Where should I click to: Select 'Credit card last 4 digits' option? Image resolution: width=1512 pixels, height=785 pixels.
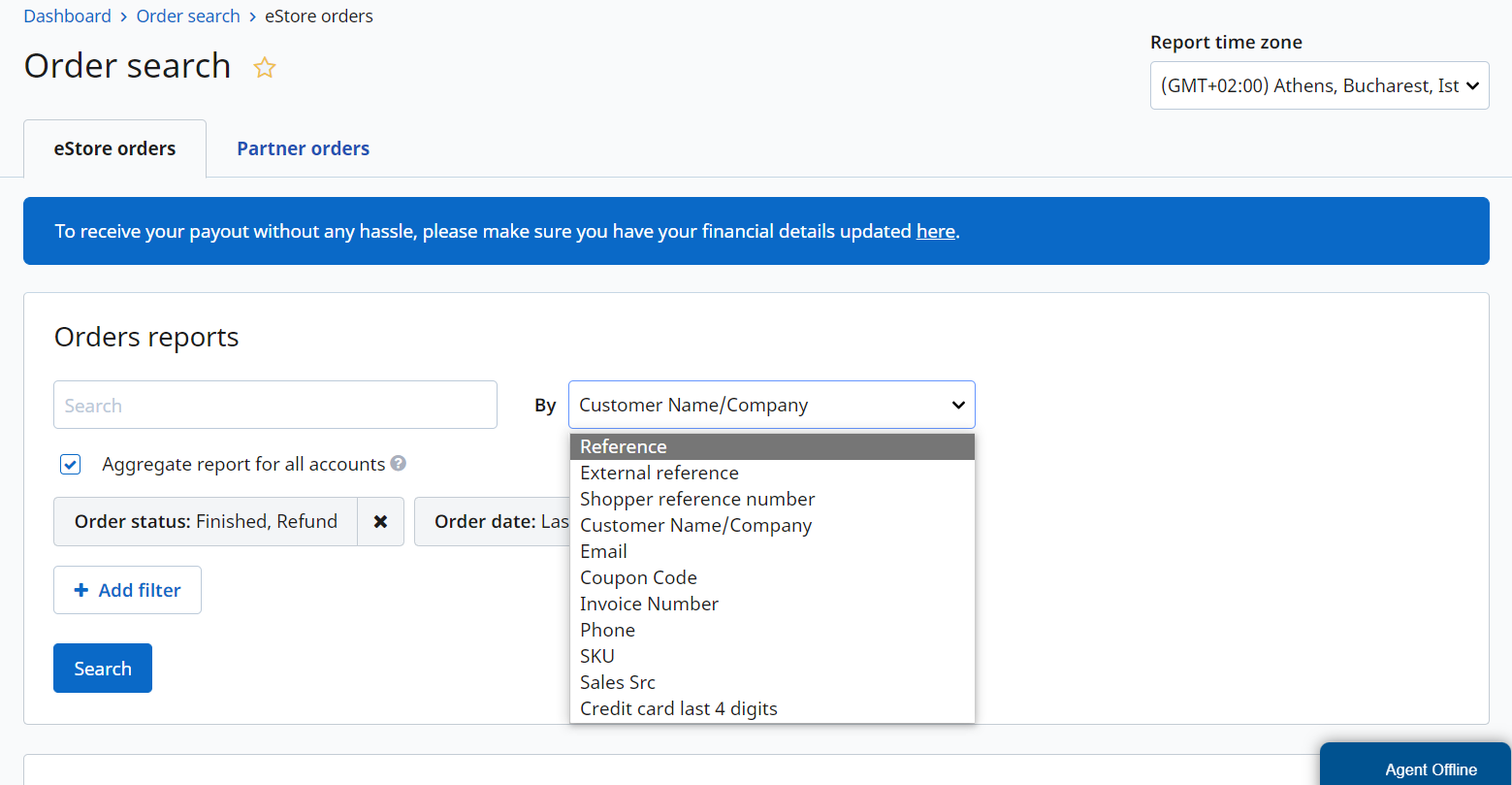(x=678, y=708)
